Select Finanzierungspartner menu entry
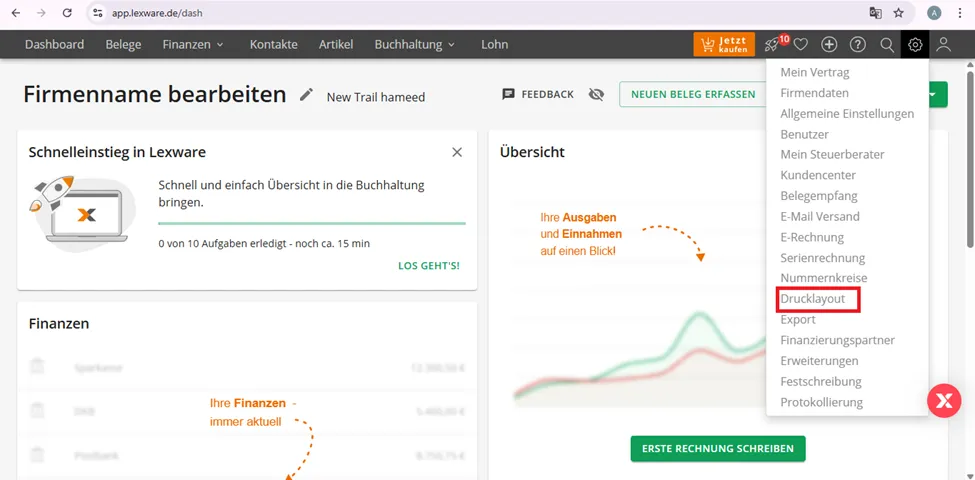The height and width of the screenshot is (480, 975). pos(838,340)
